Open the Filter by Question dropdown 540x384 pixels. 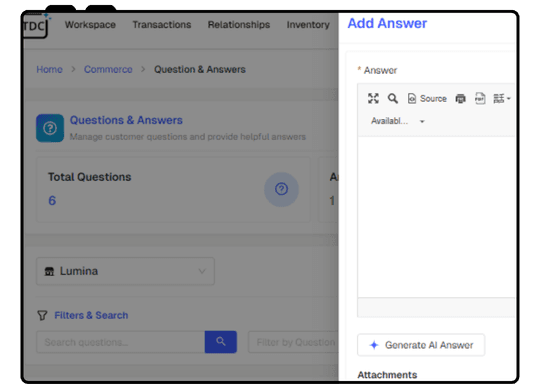tap(293, 342)
